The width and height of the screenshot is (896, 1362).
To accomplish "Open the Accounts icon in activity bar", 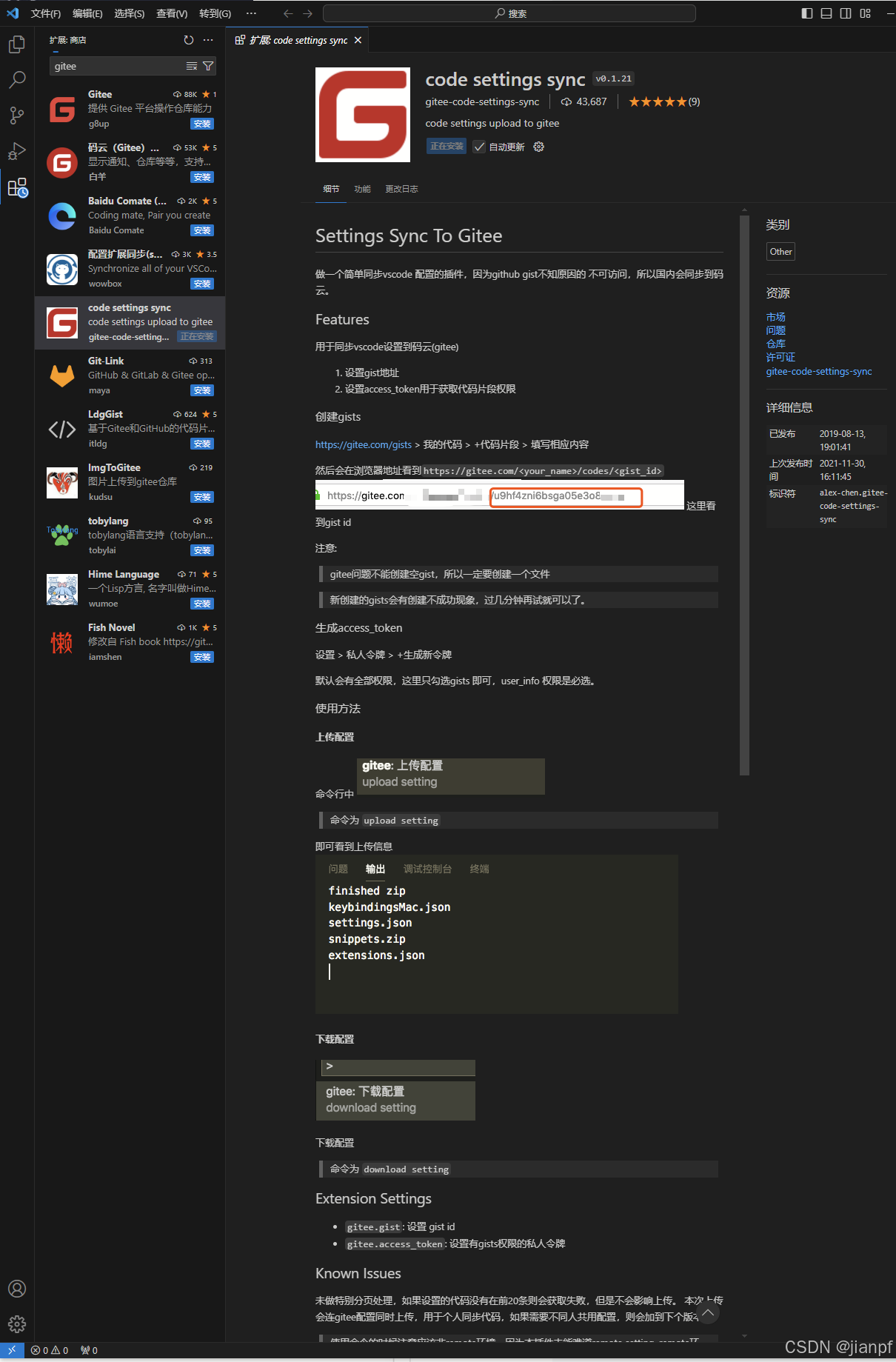I will tap(16, 1289).
